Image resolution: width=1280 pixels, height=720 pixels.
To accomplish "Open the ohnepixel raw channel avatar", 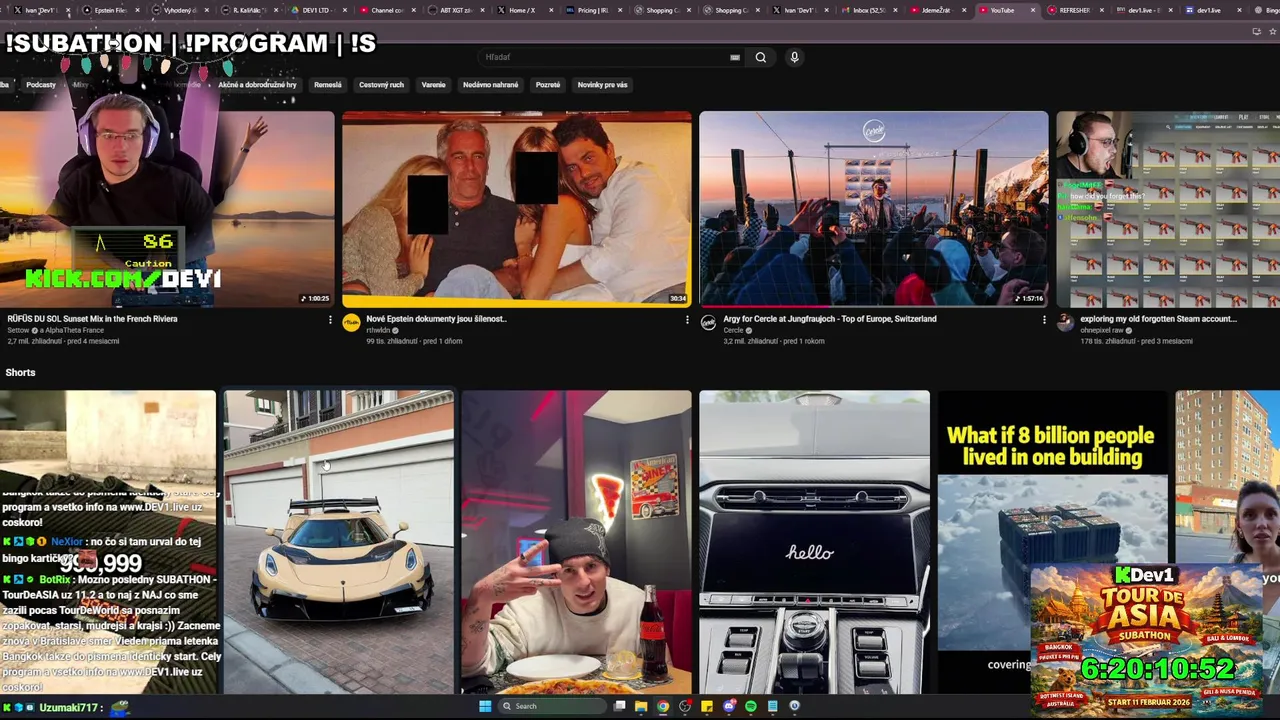I will [x=1065, y=322].
